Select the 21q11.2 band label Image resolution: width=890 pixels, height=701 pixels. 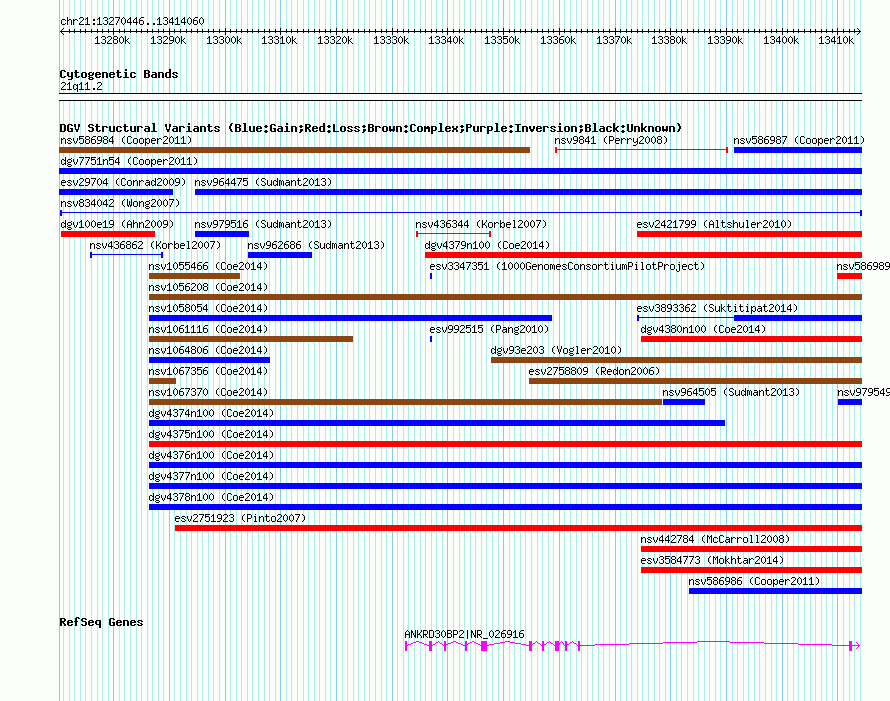point(81,86)
